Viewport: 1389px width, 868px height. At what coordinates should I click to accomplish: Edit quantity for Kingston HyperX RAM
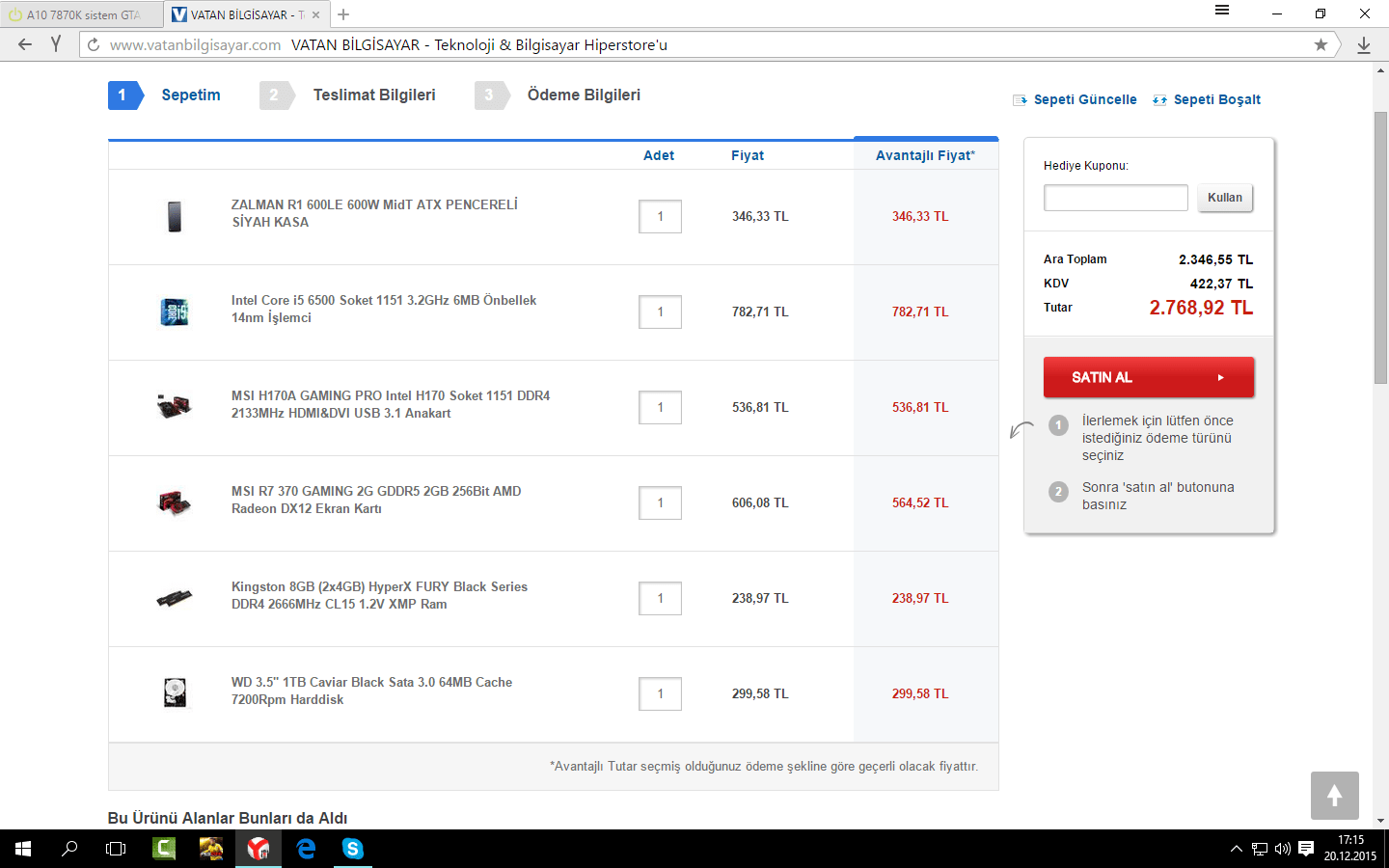click(x=660, y=599)
